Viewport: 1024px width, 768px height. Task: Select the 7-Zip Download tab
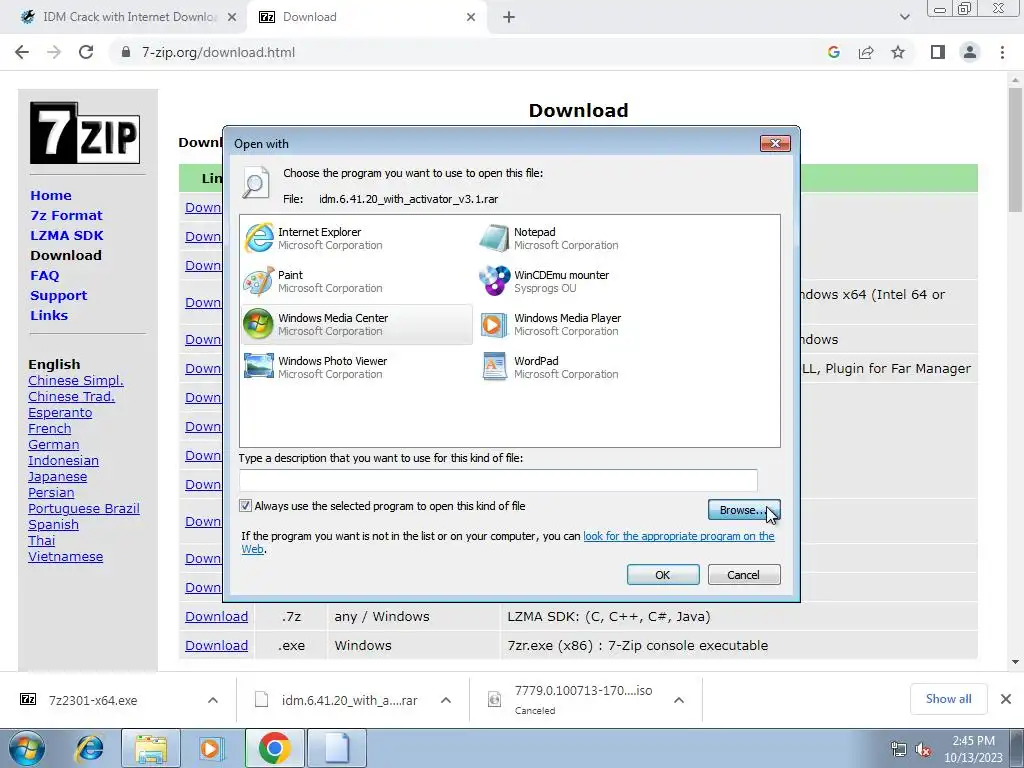(x=366, y=17)
